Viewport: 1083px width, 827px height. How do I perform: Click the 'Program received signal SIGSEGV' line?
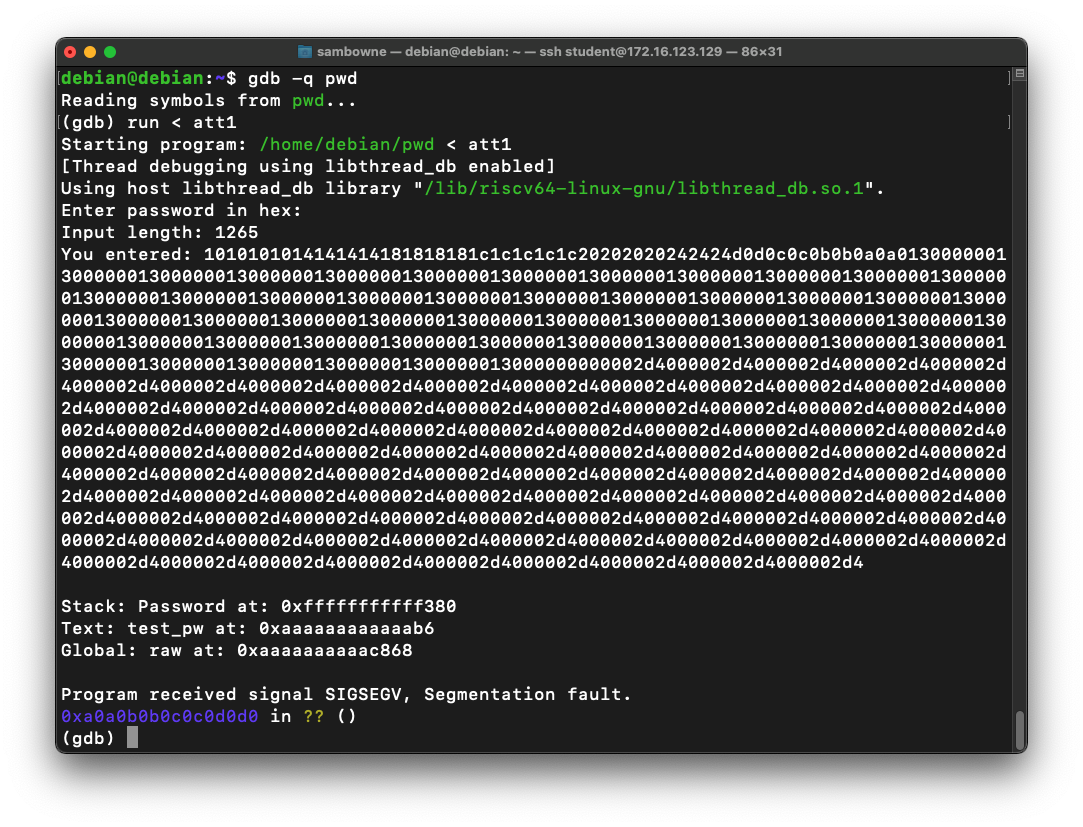point(346,694)
